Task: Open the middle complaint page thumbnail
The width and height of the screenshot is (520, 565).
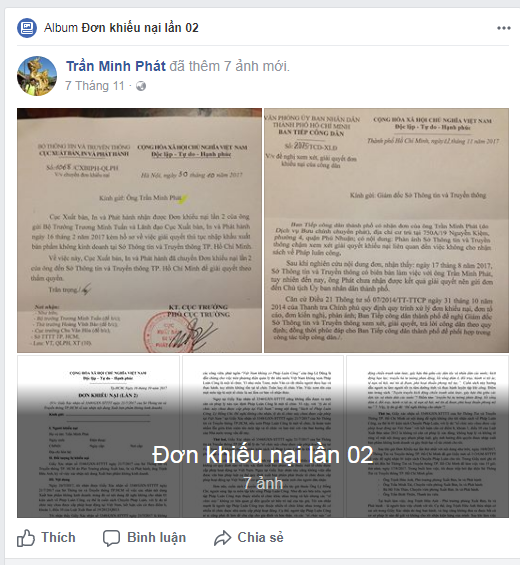Action: pyautogui.click(x=263, y=436)
